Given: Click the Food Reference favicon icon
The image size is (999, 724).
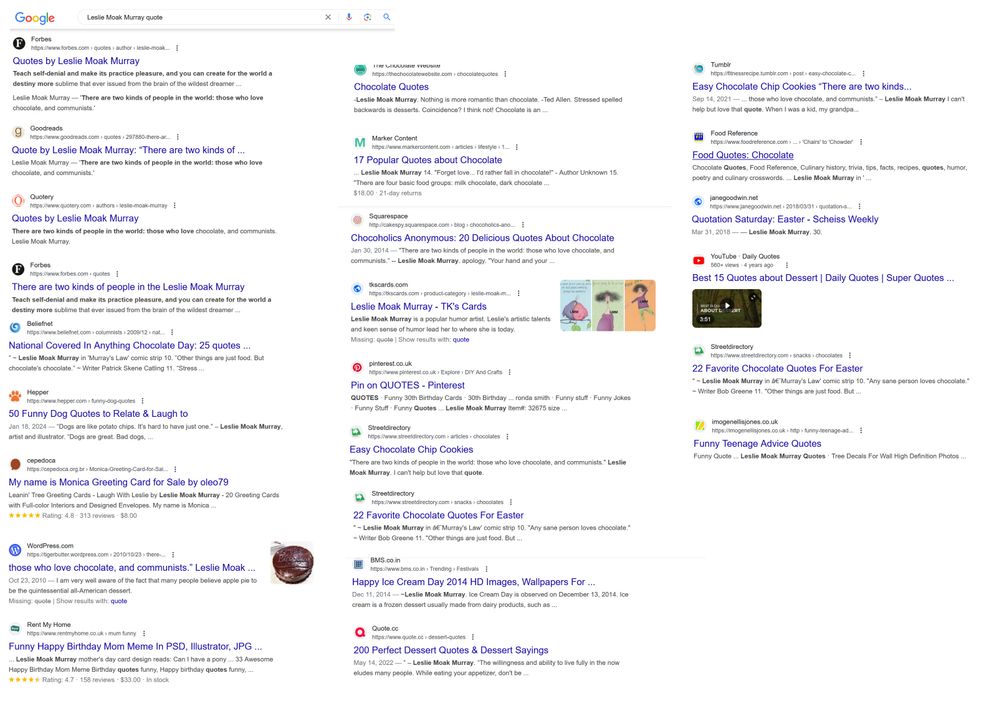Looking at the screenshot, I should tap(699, 137).
